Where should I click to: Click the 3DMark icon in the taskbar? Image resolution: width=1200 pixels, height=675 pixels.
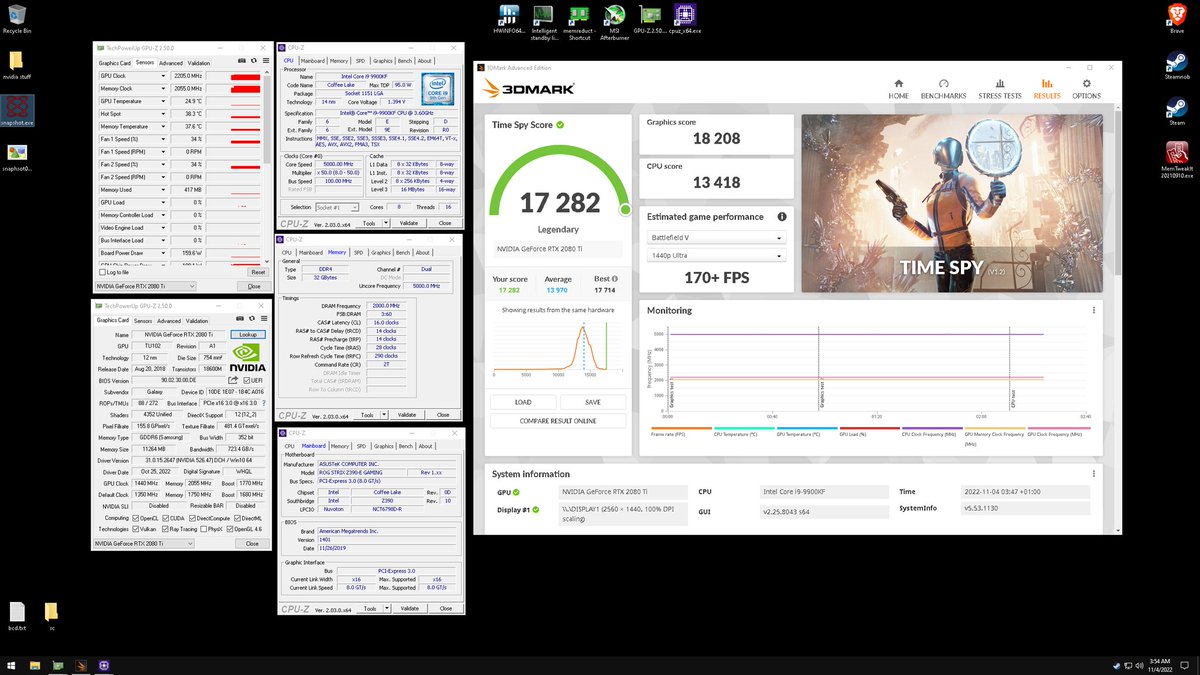click(x=81, y=664)
